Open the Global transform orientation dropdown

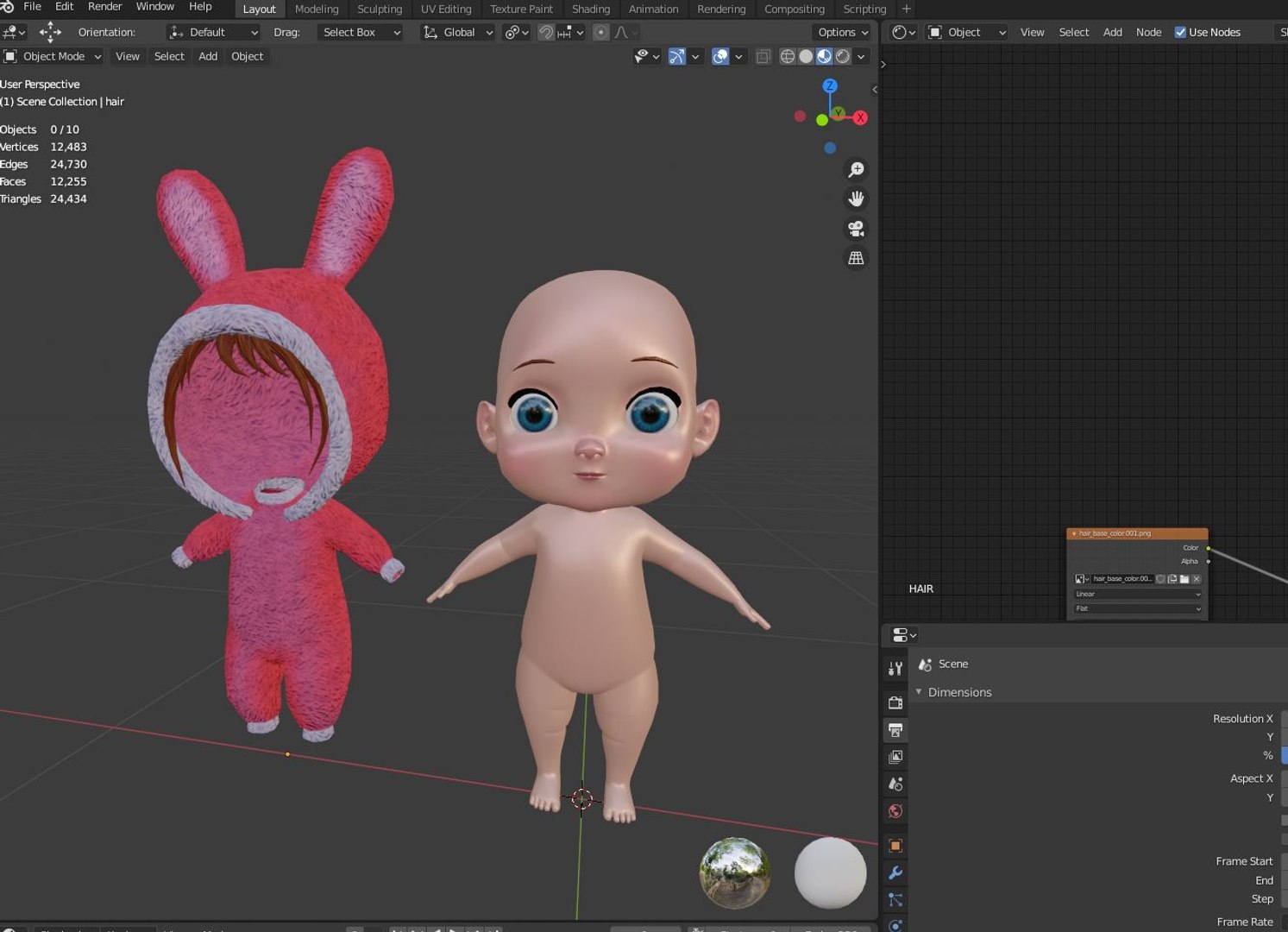pyautogui.click(x=457, y=32)
